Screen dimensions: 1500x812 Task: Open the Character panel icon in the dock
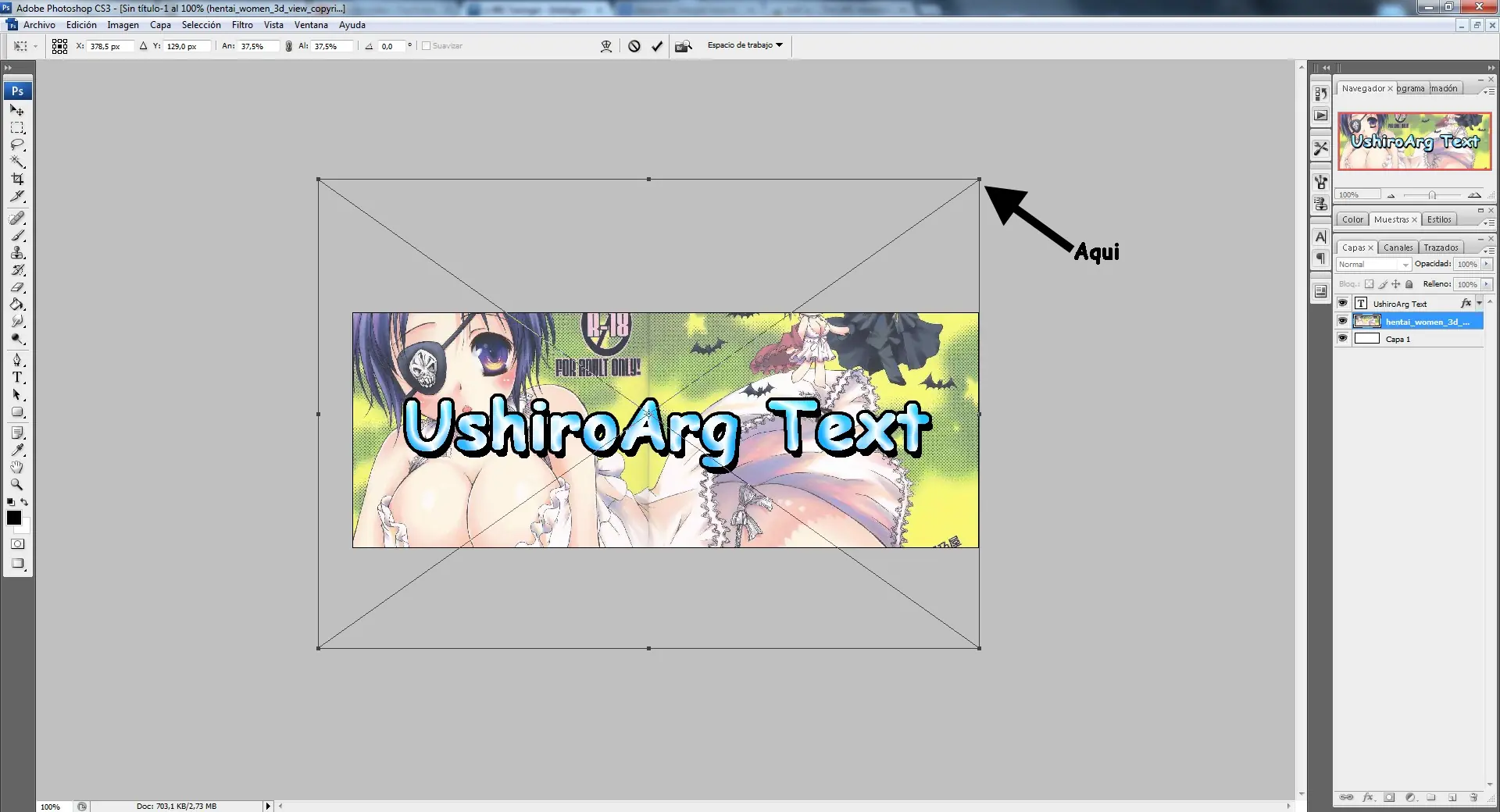(1321, 237)
